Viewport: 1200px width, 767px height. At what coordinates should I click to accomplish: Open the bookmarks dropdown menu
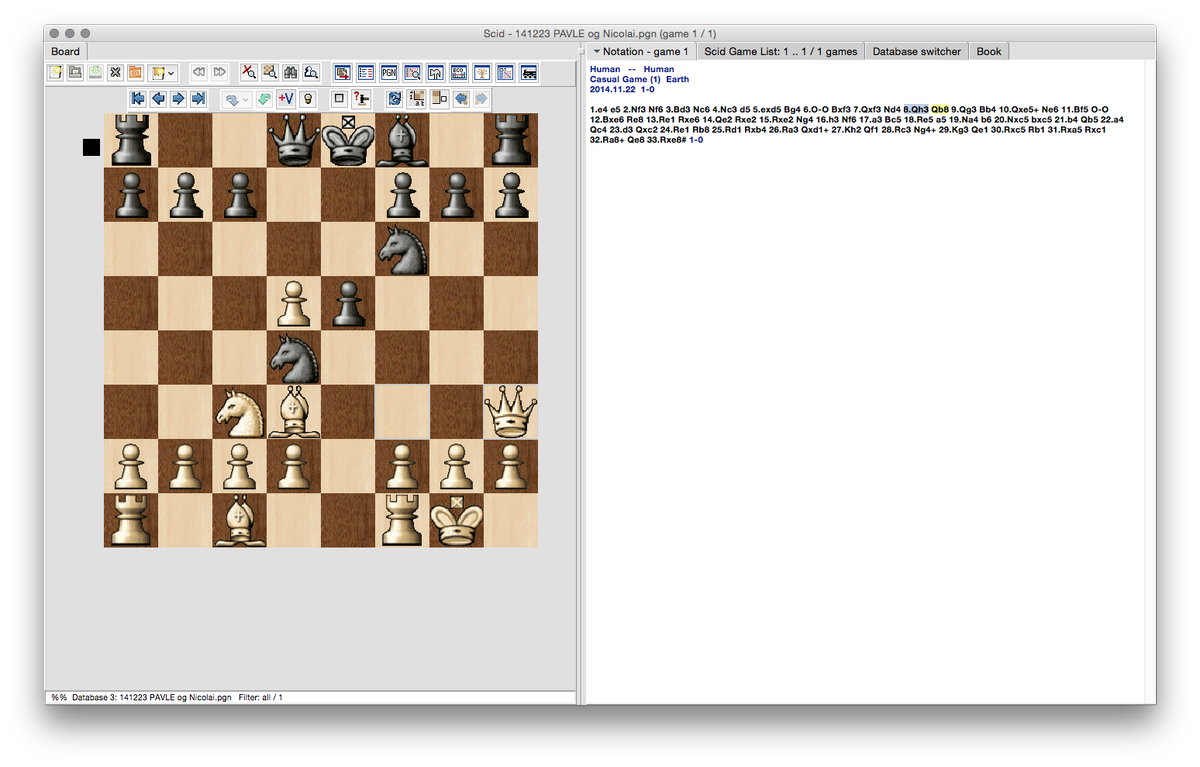[163, 72]
